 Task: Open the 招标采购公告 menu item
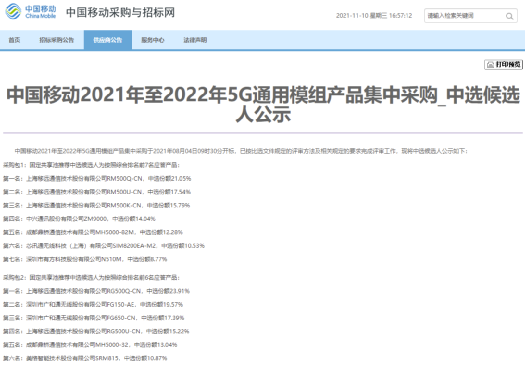point(57,40)
